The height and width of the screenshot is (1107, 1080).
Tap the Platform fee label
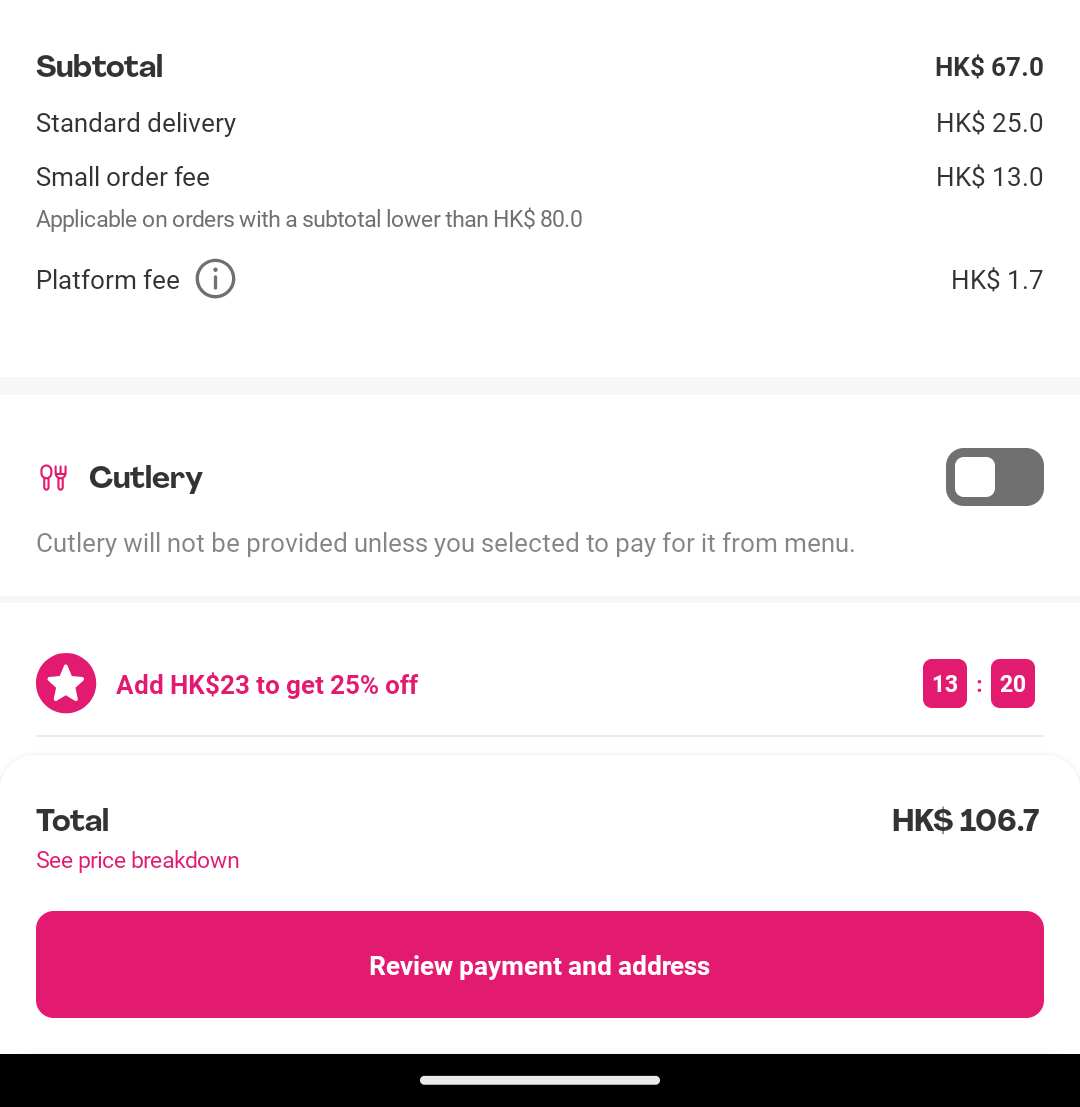click(x=108, y=280)
